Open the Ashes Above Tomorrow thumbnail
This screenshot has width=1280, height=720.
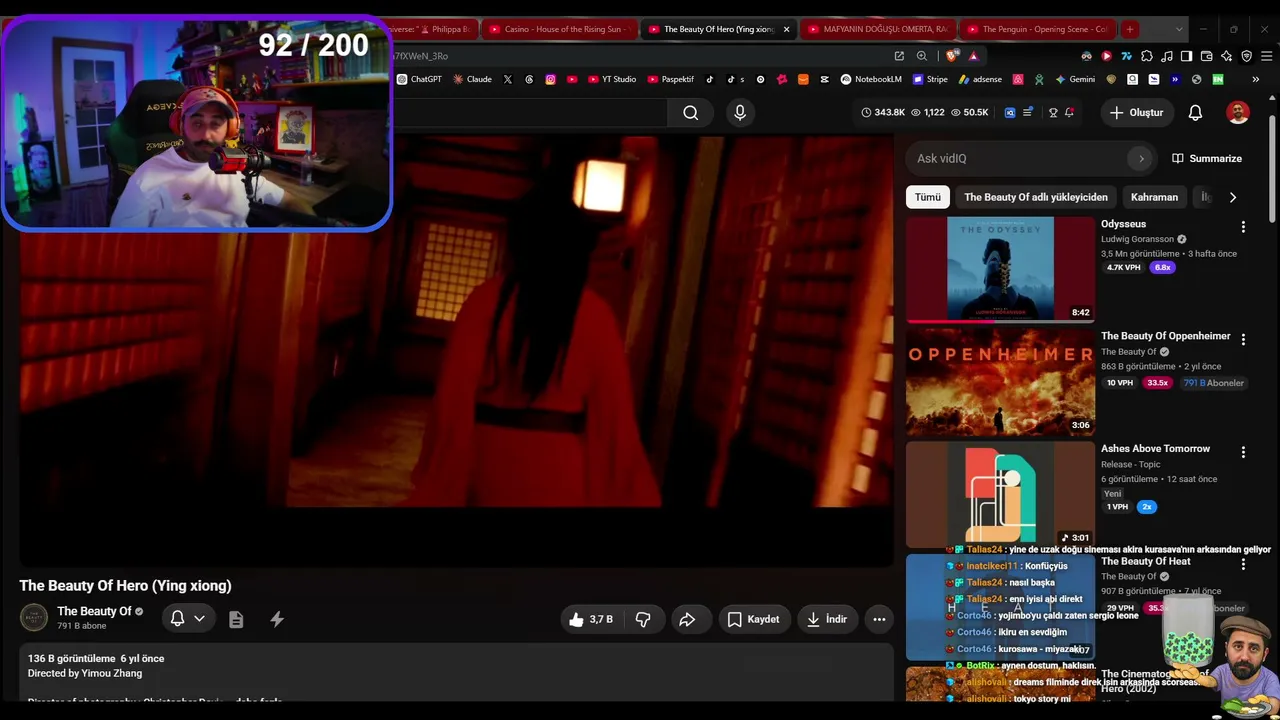1000,494
